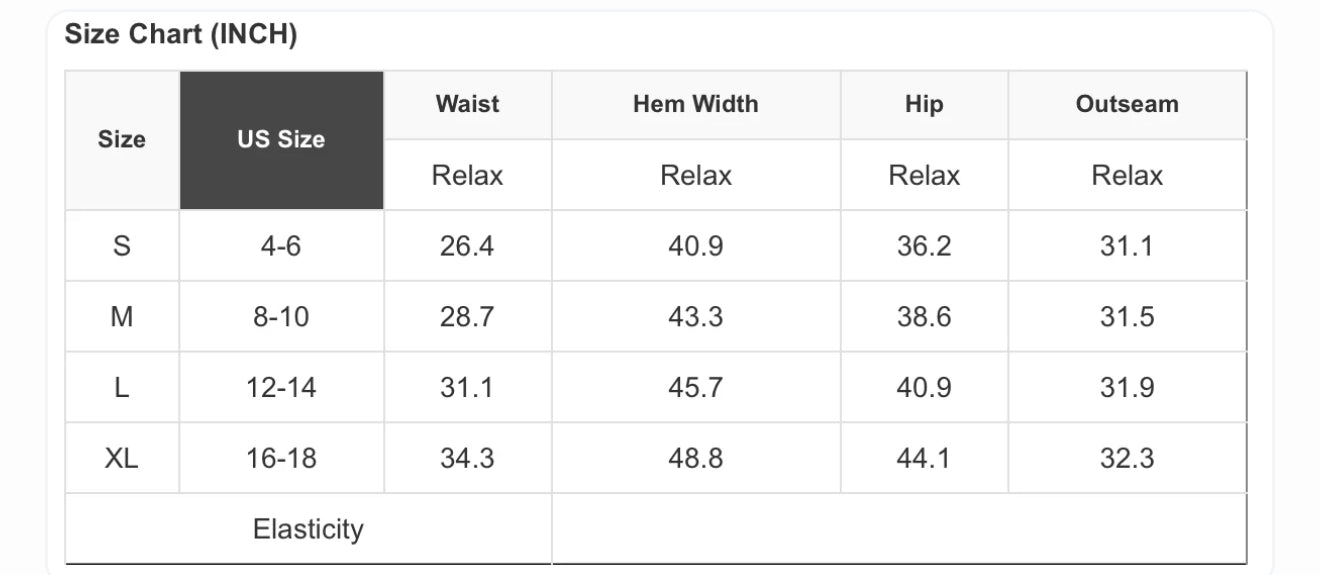This screenshot has height=575, width=1320.
Task: Click the 12-14 US size cell
Action: tap(281, 388)
